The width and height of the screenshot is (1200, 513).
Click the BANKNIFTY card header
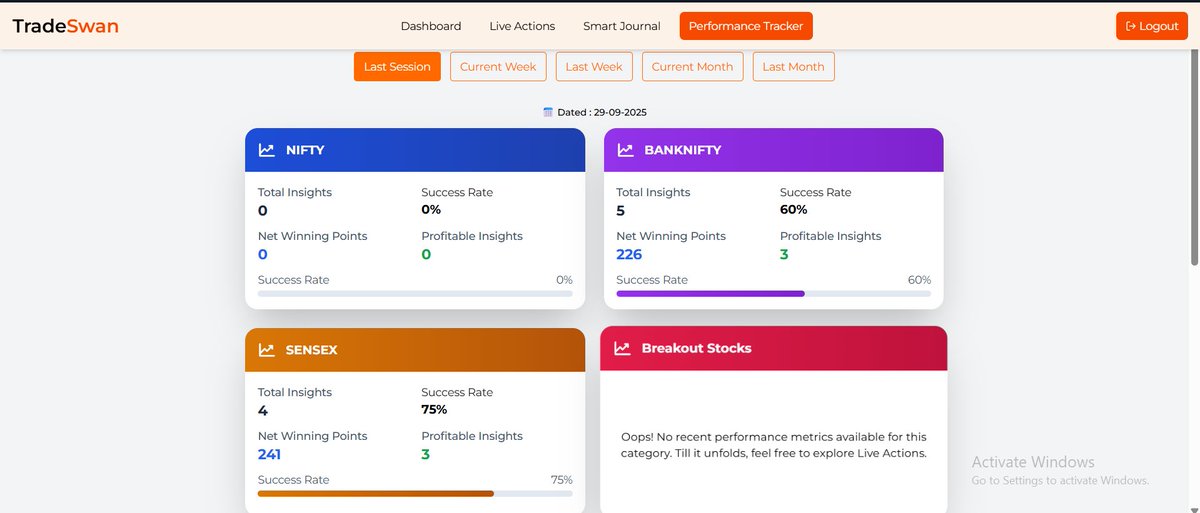click(x=773, y=150)
